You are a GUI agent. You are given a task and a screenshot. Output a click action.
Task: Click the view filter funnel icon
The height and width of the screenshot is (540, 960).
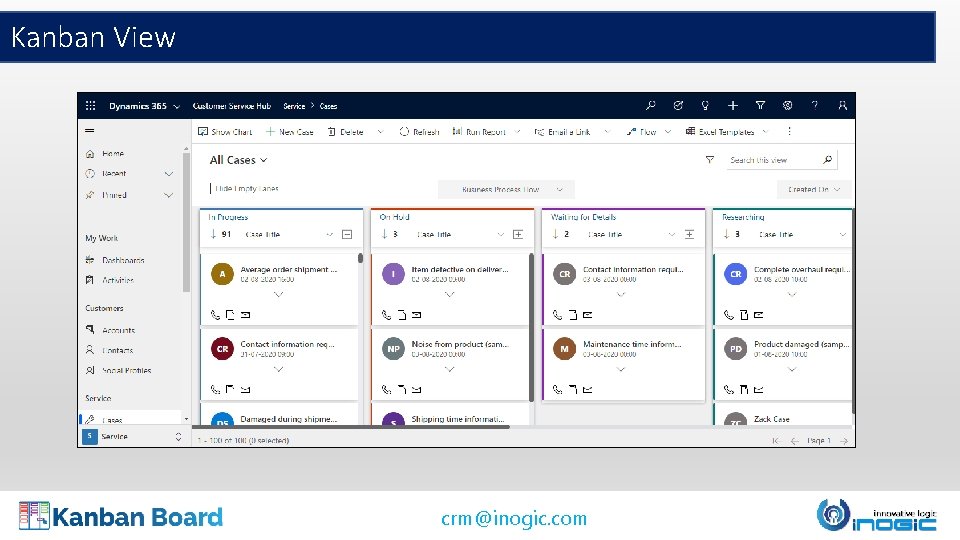pyautogui.click(x=710, y=160)
